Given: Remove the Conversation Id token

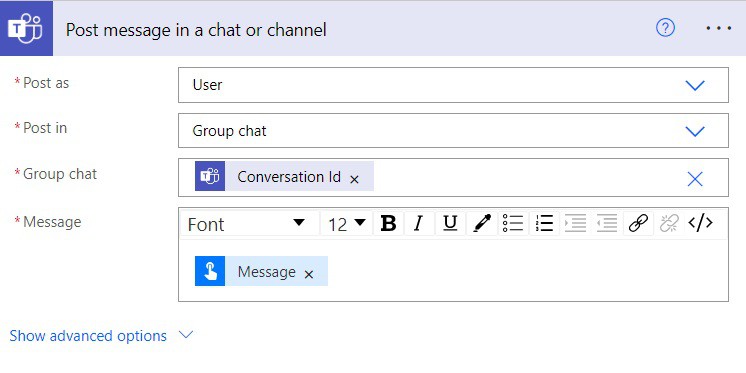Looking at the screenshot, I should point(354,179).
